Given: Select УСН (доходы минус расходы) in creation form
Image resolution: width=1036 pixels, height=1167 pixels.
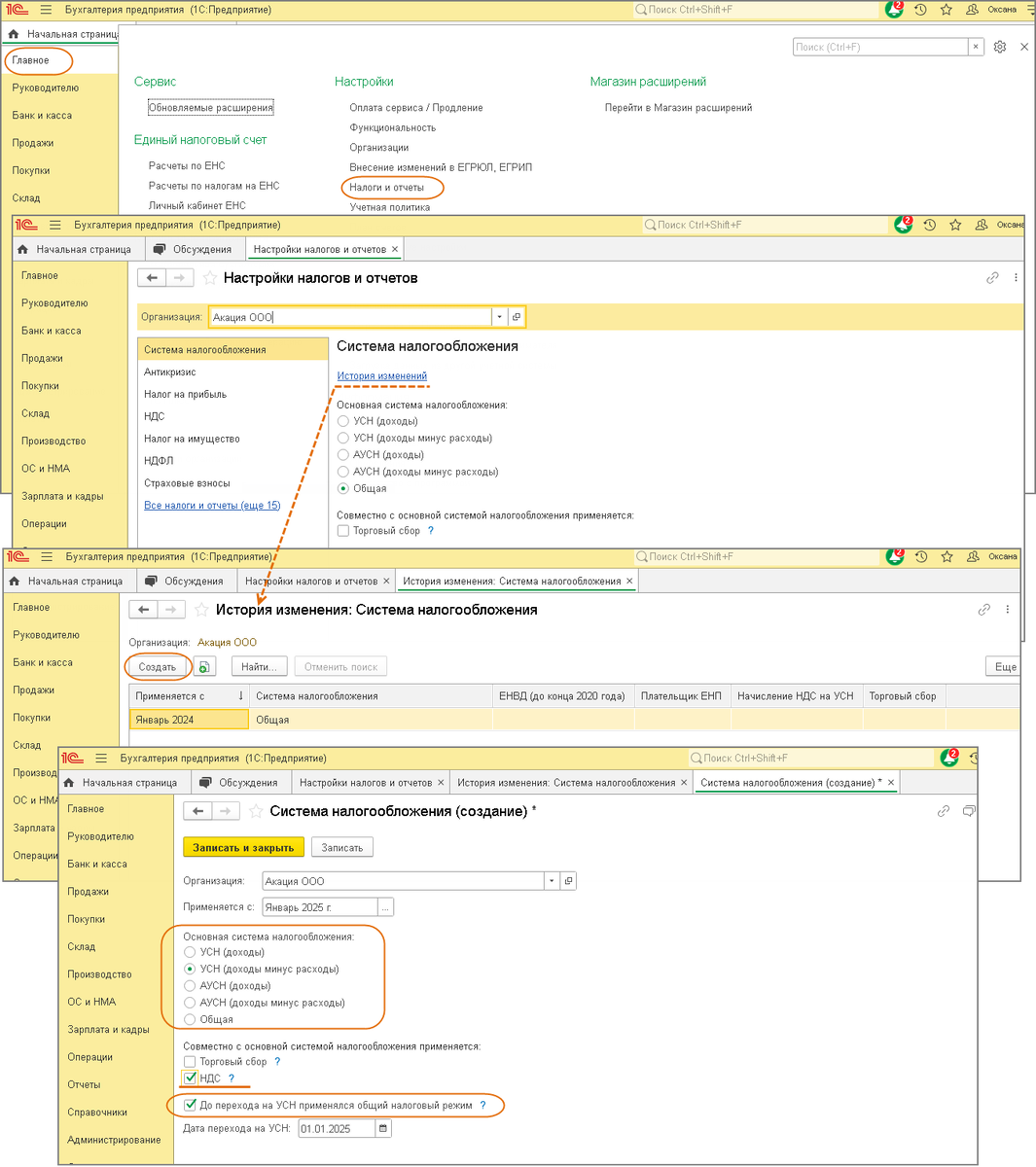Looking at the screenshot, I should 190,969.
